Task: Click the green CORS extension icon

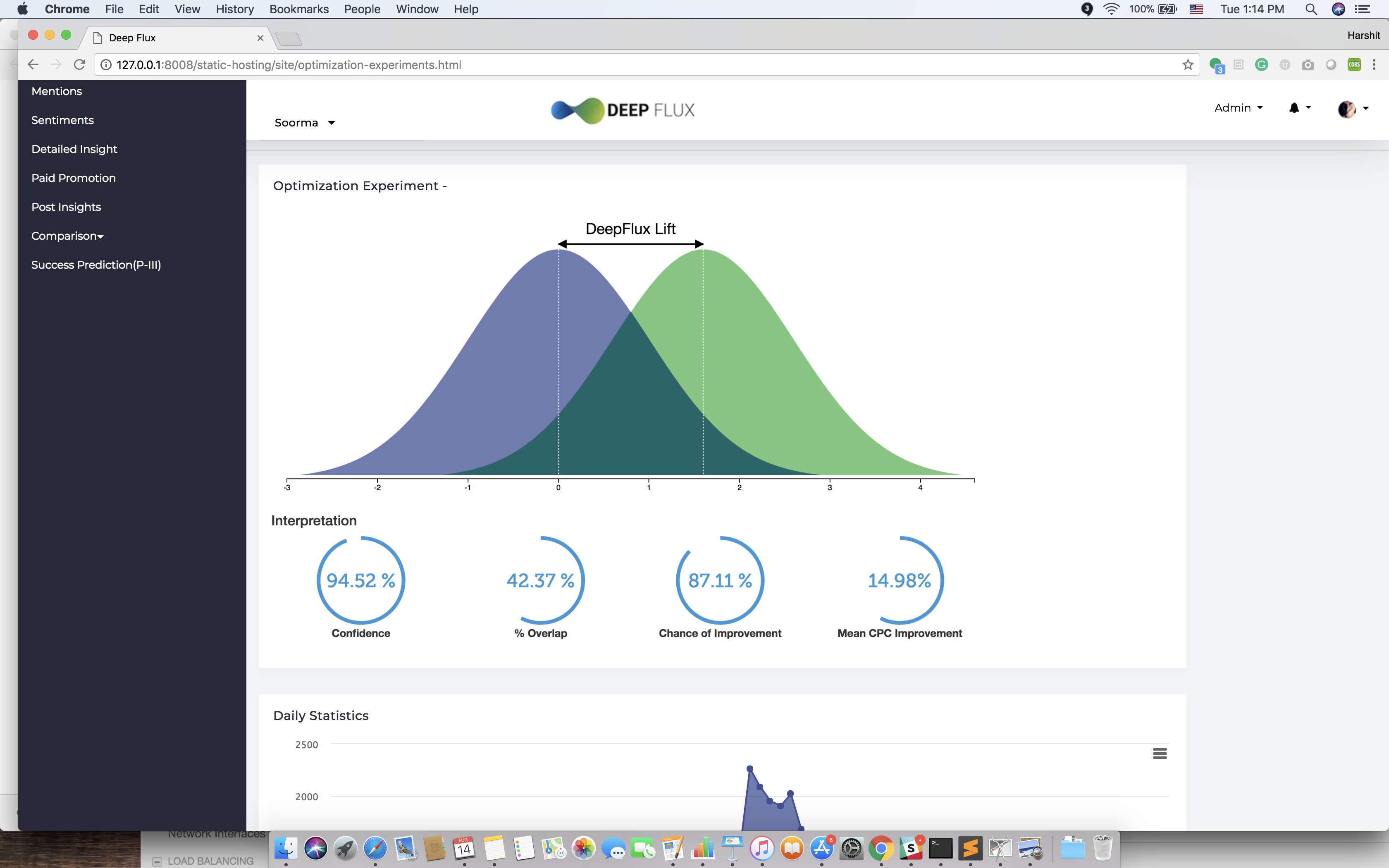Action: [1354, 65]
